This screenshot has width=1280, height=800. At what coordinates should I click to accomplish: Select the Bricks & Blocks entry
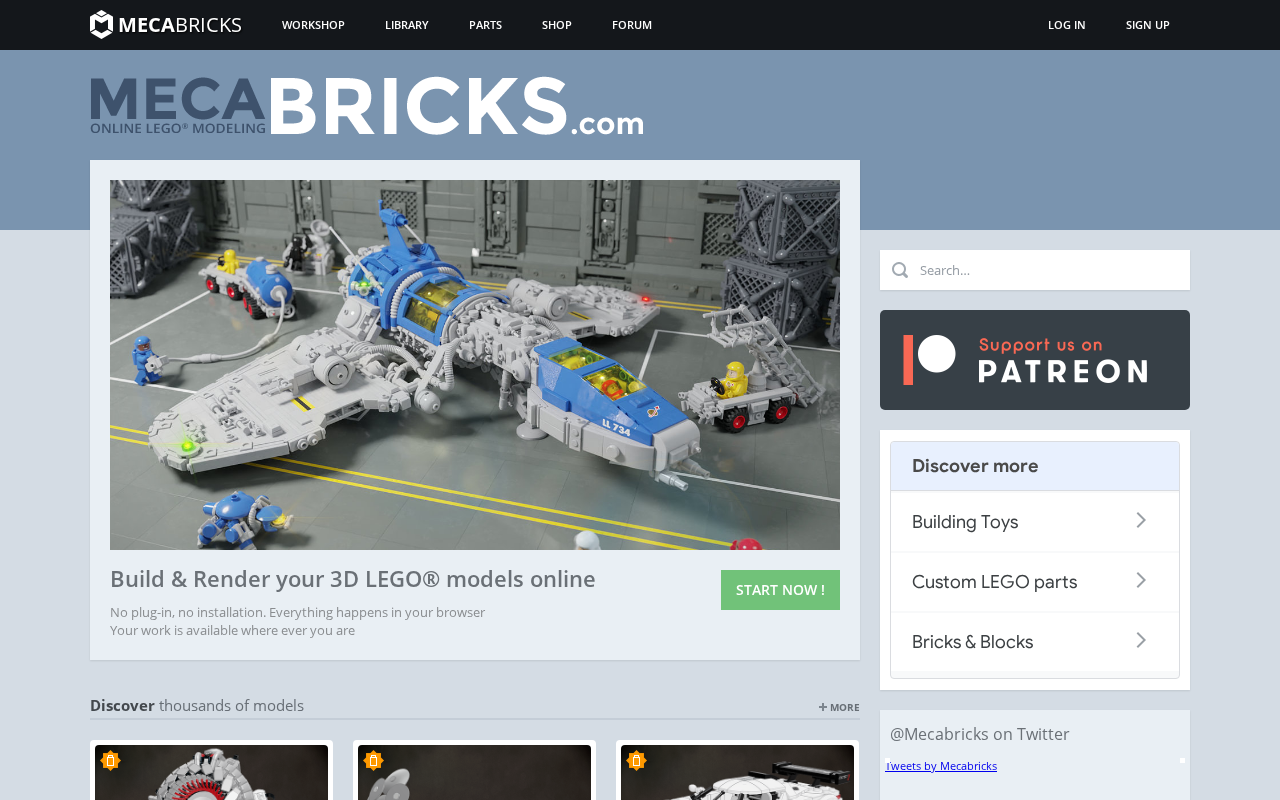[1035, 642]
